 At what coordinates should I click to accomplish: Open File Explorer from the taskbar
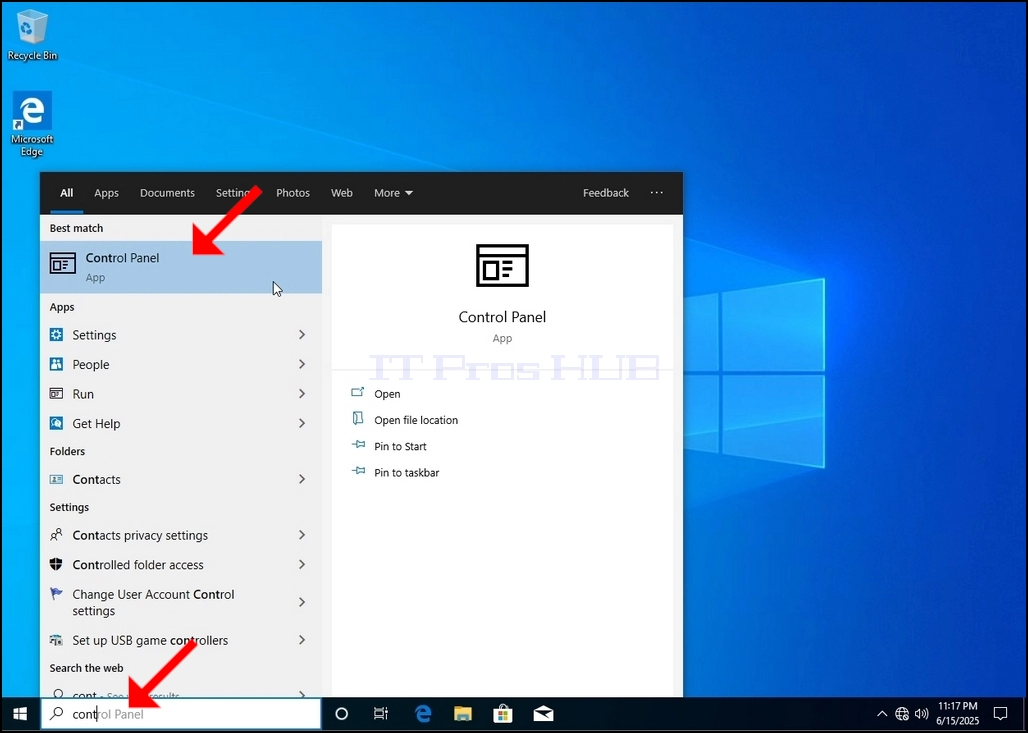point(463,714)
